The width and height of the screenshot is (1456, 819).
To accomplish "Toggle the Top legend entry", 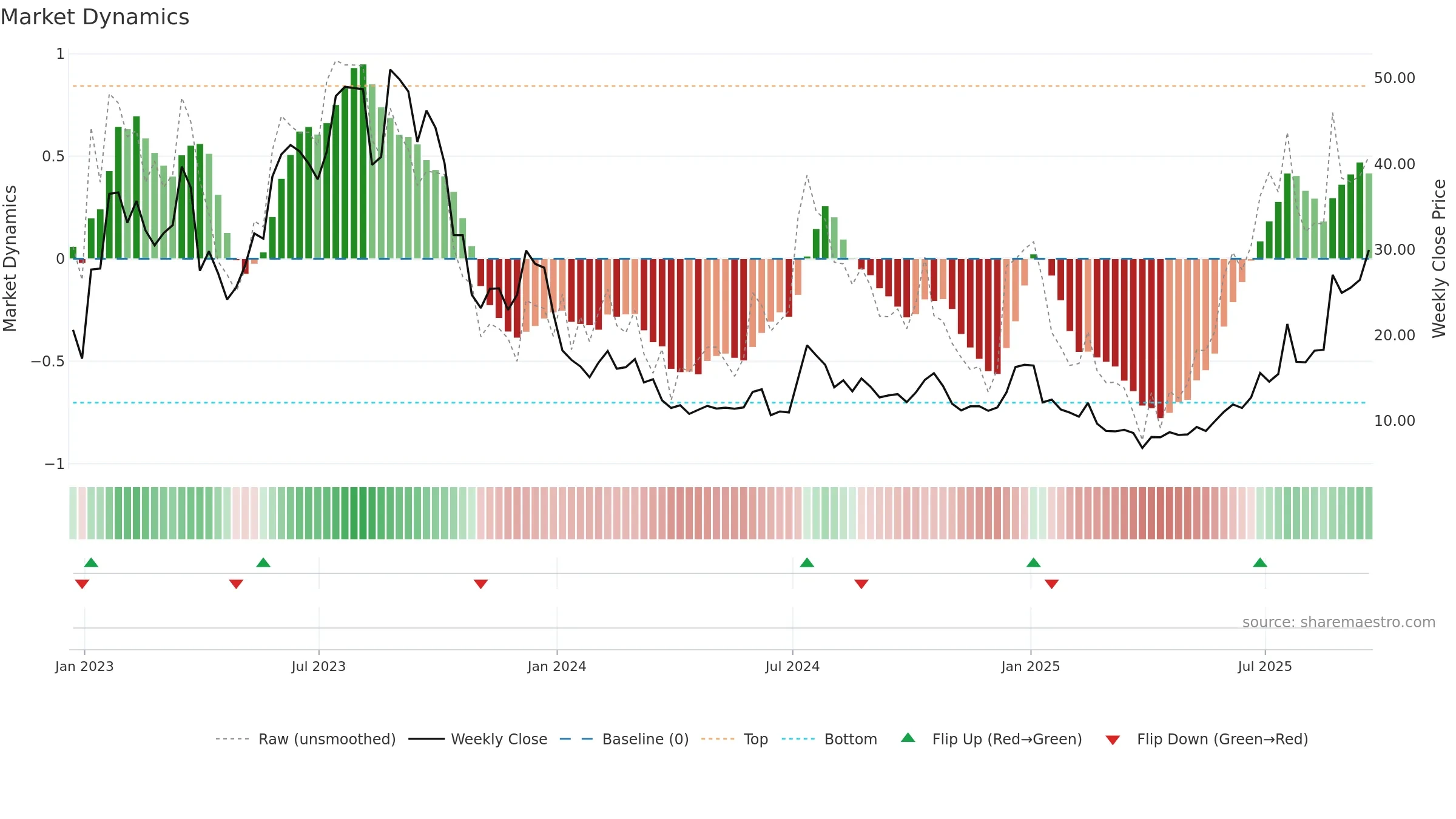I will (735, 739).
